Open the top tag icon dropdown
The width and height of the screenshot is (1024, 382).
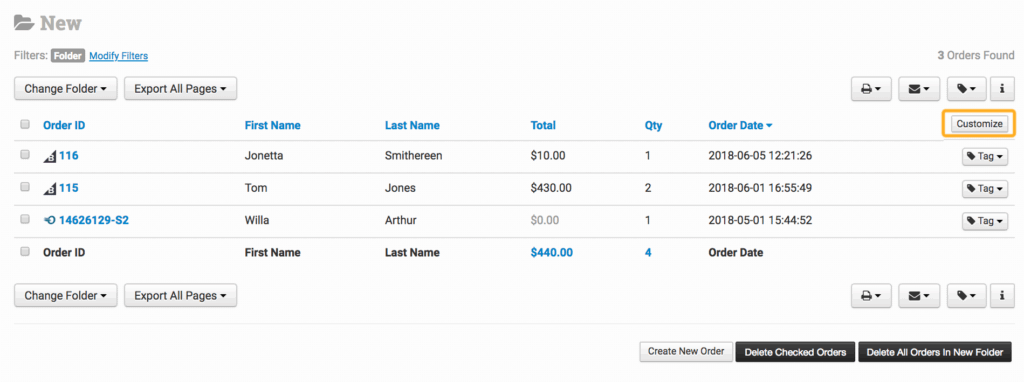pos(966,89)
